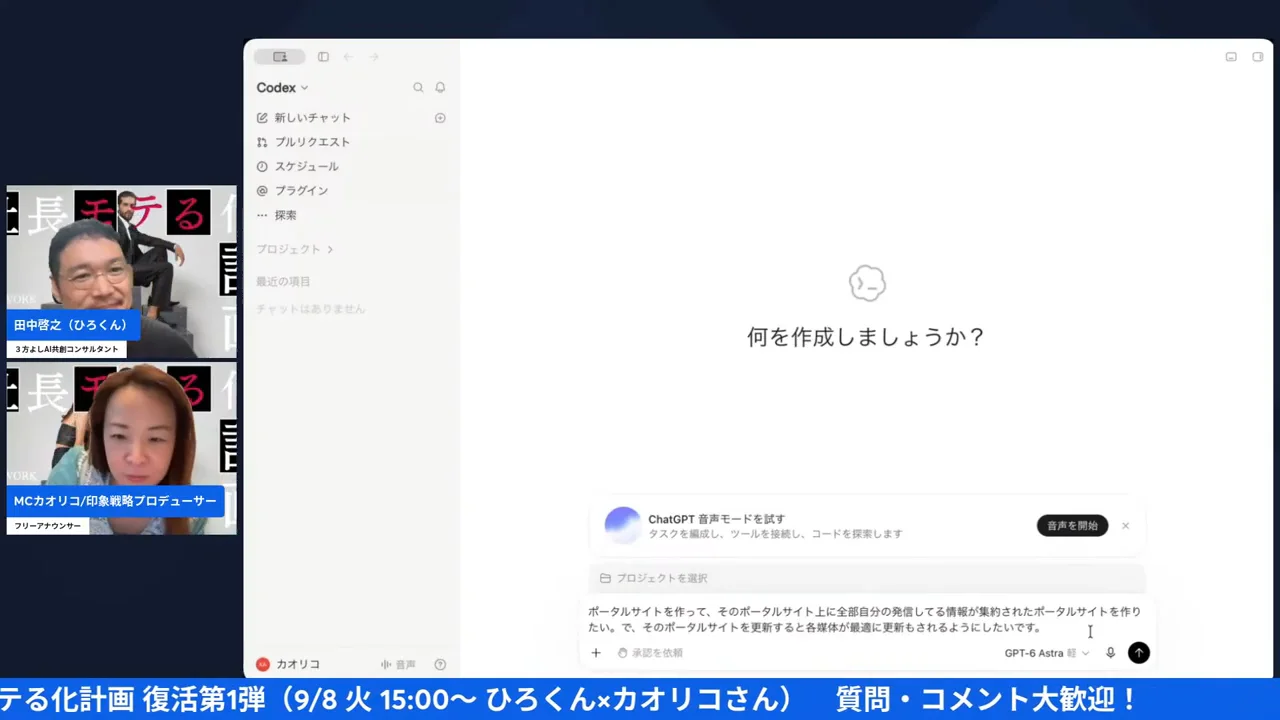Click the ChatGPT voice mode orb
This screenshot has width=1280, height=720.
click(622, 525)
